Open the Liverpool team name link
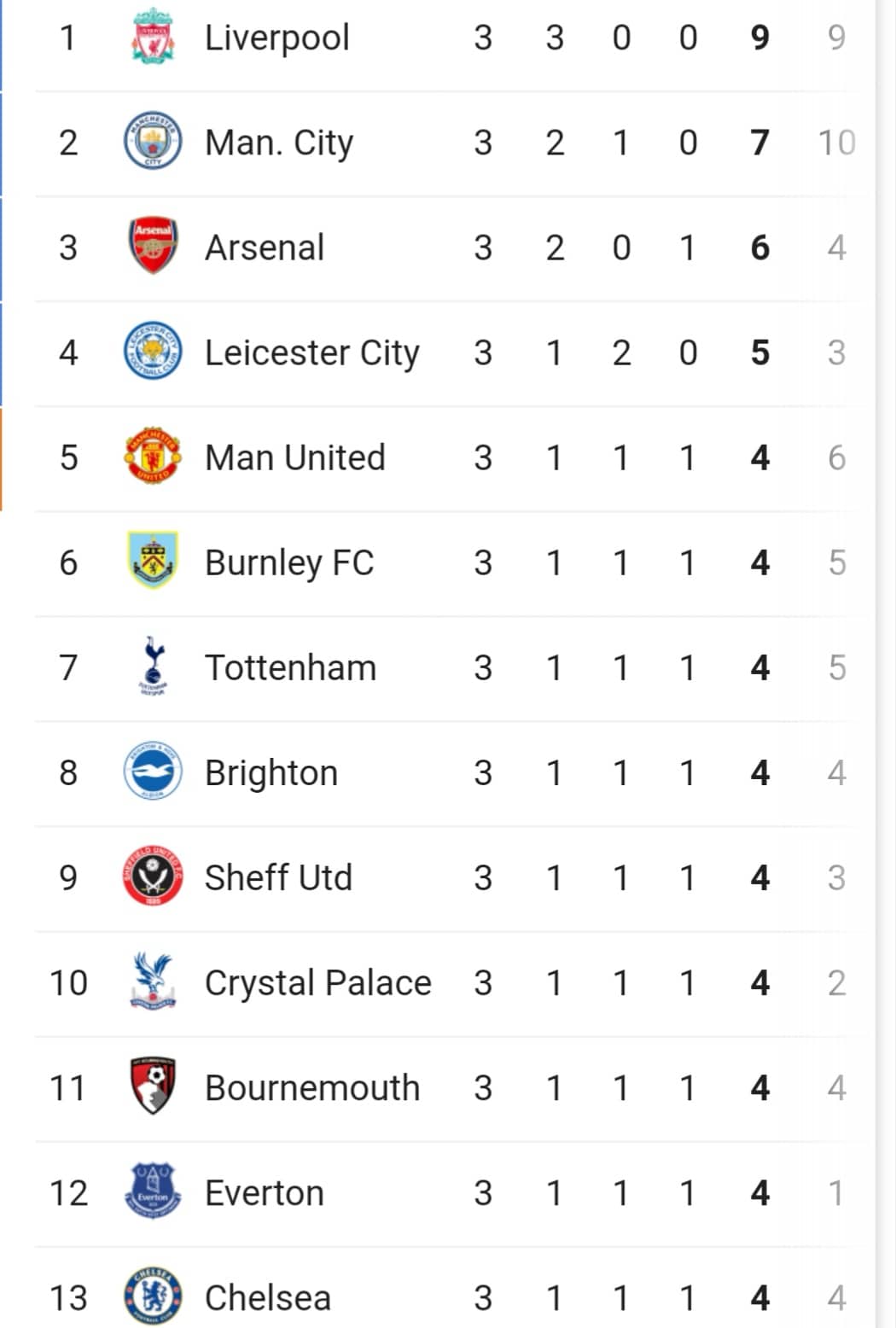This screenshot has height=1328, width=896. pyautogui.click(x=277, y=38)
